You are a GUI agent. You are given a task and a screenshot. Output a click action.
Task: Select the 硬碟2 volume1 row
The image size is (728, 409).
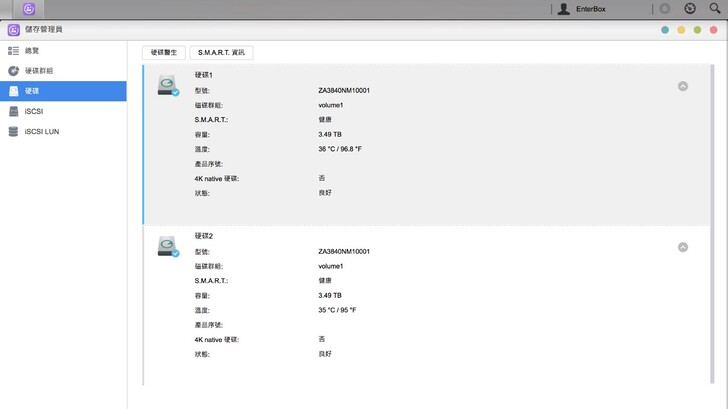coord(331,266)
